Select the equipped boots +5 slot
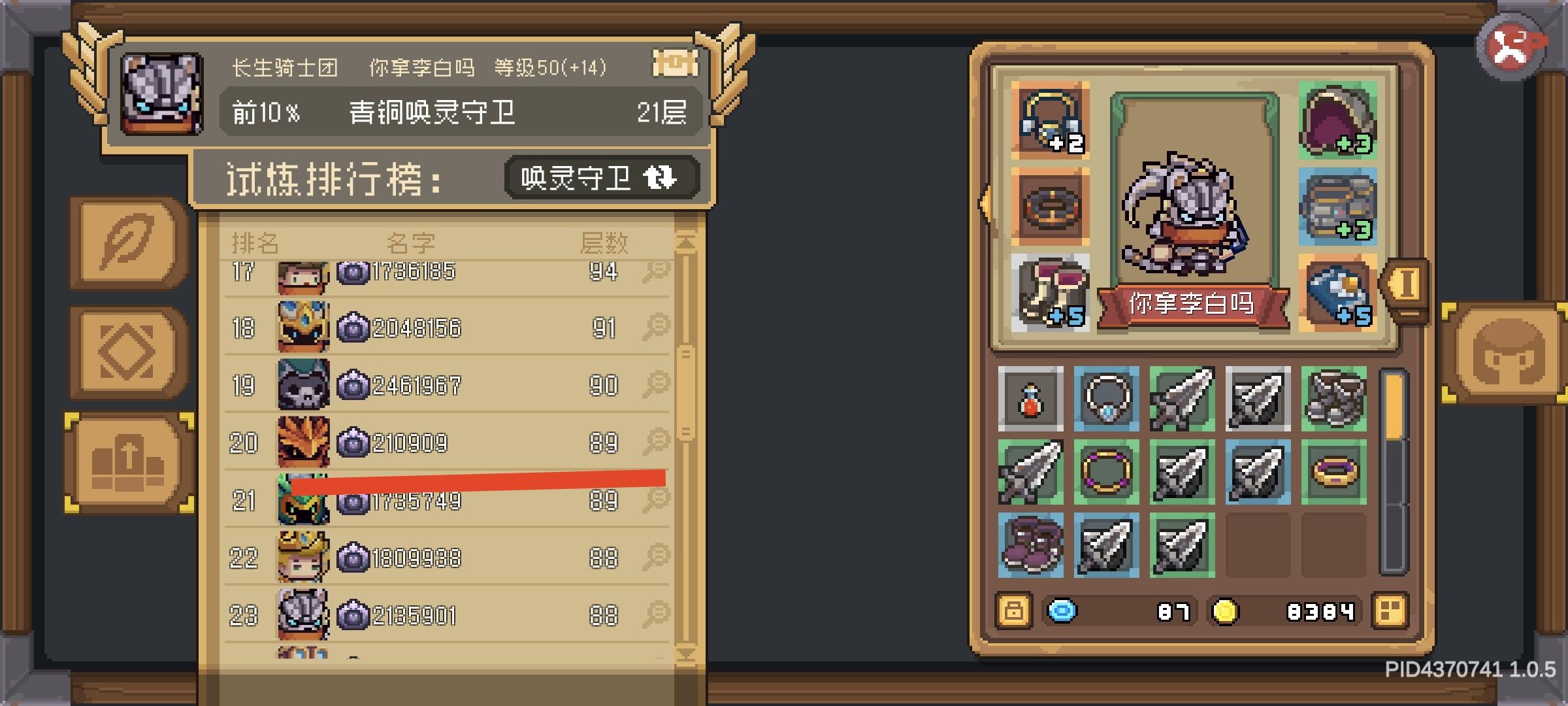The width and height of the screenshot is (1568, 706). 1050,293
